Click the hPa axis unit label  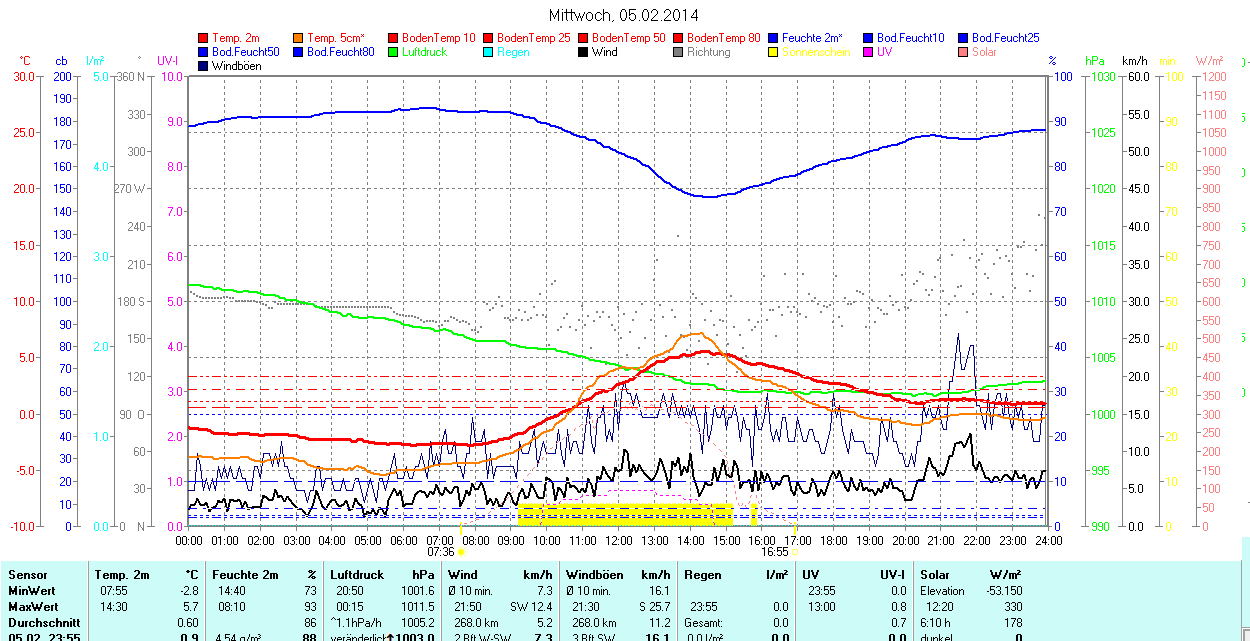(x=1095, y=61)
